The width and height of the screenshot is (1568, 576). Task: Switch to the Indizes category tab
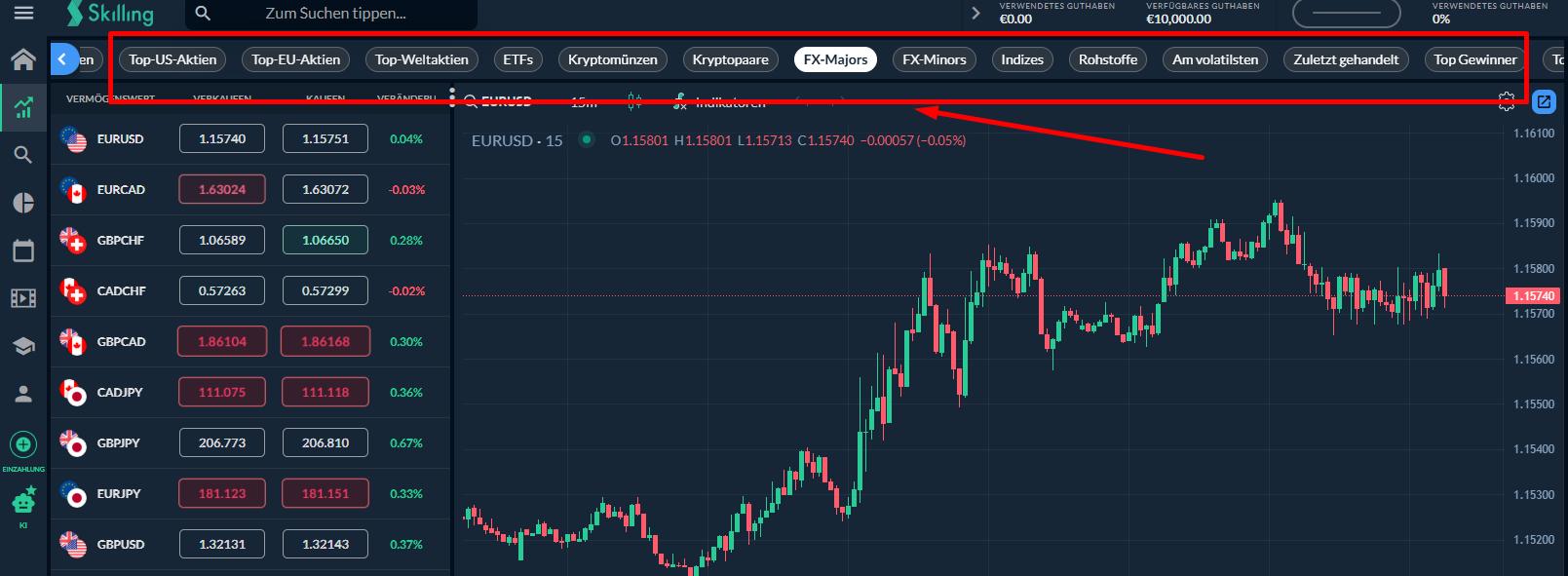click(x=1021, y=59)
